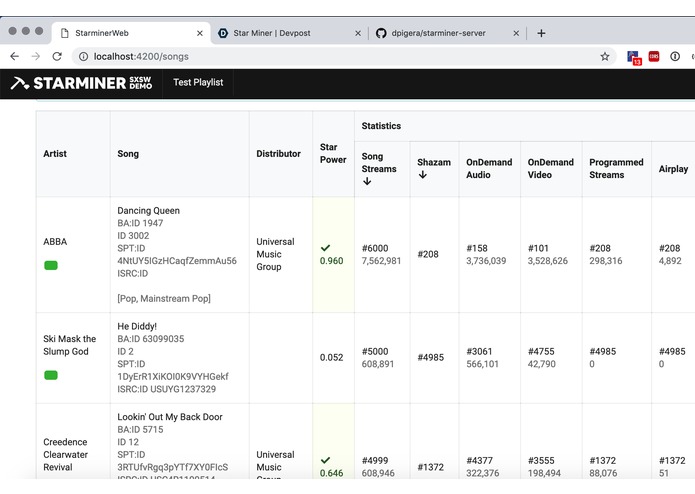The image size is (695, 494).
Task: Click the OnDemand Audio column header
Action: click(x=489, y=168)
